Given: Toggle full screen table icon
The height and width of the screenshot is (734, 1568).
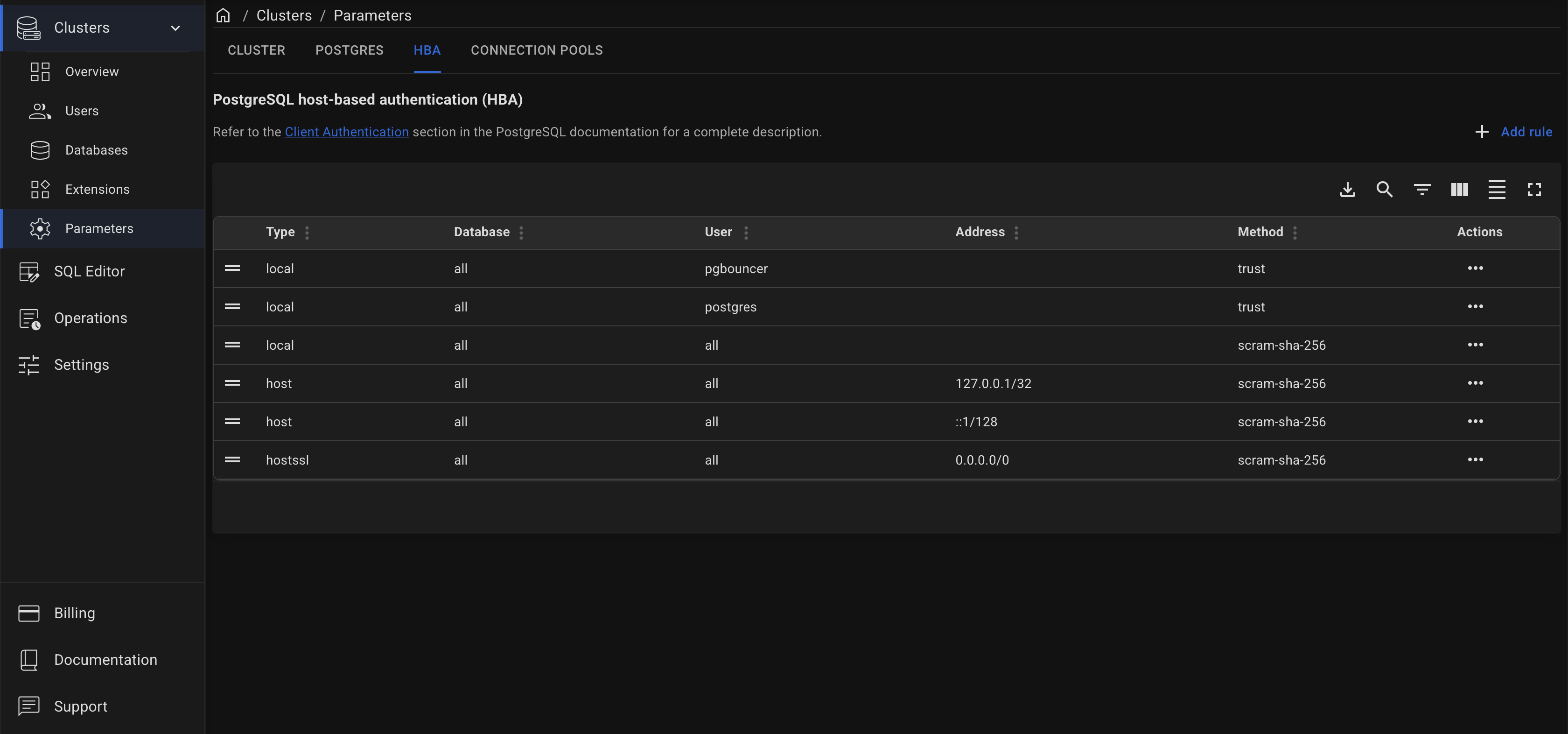Looking at the screenshot, I should (x=1534, y=190).
